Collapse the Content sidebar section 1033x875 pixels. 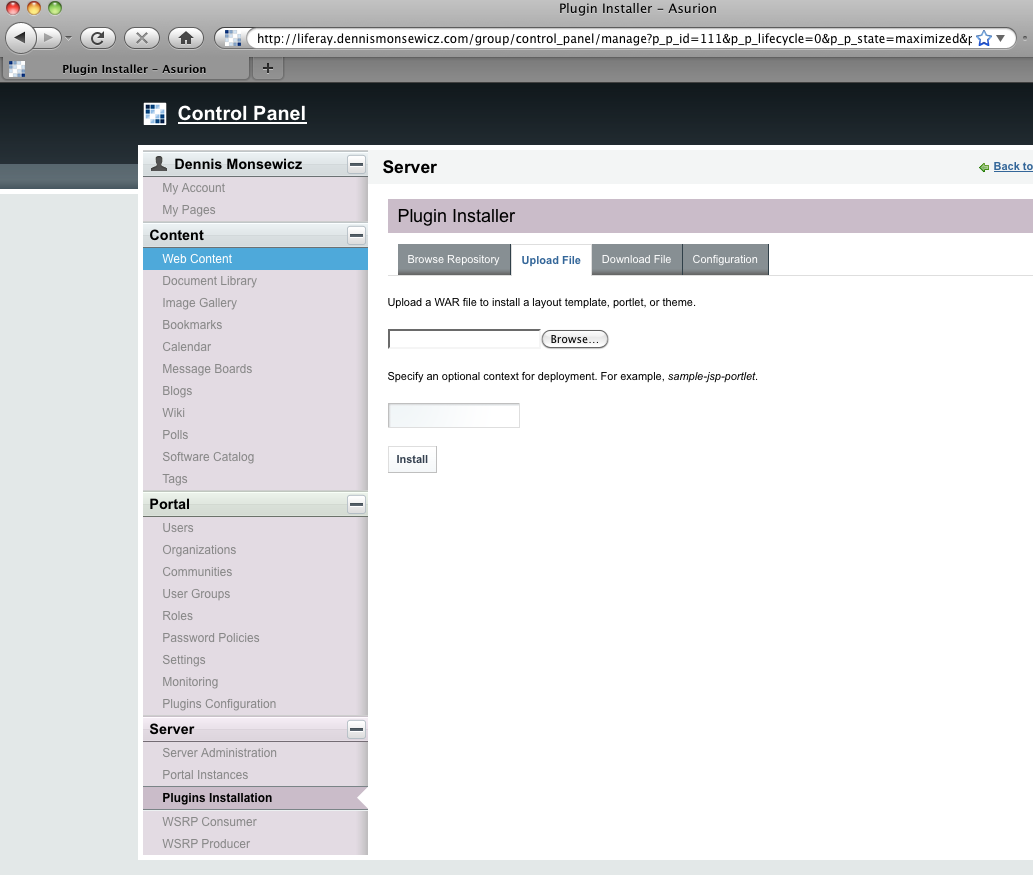pyautogui.click(x=356, y=235)
